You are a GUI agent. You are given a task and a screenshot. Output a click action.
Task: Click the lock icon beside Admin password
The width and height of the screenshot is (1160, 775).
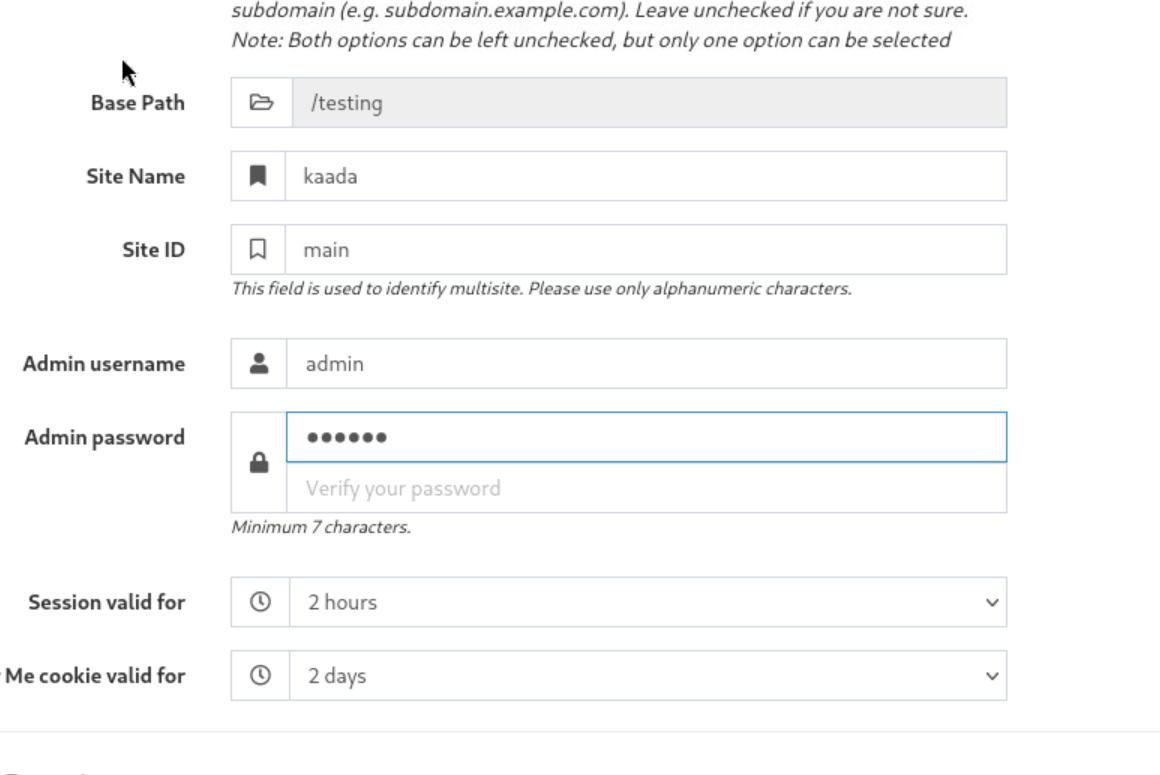click(259, 463)
